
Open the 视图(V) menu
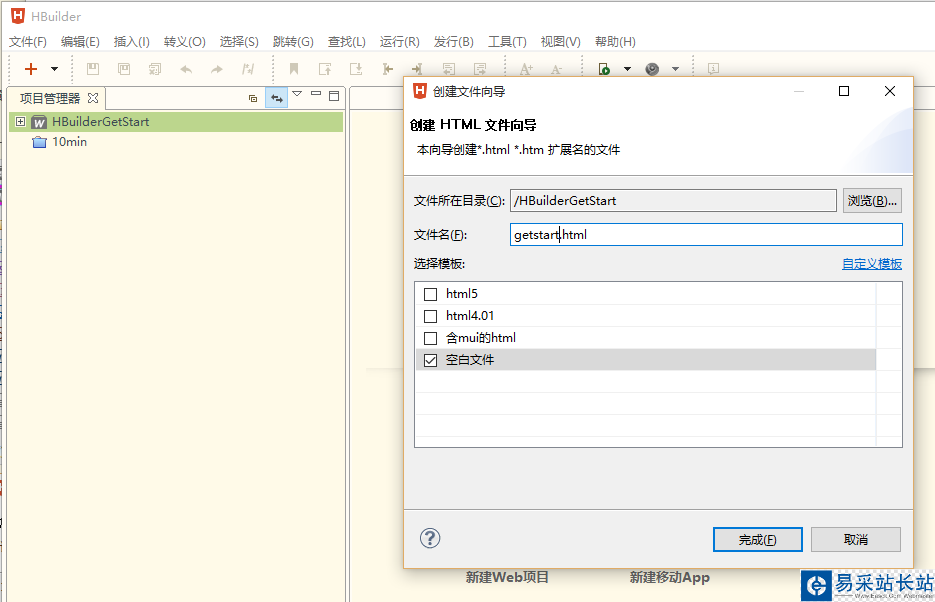click(560, 42)
